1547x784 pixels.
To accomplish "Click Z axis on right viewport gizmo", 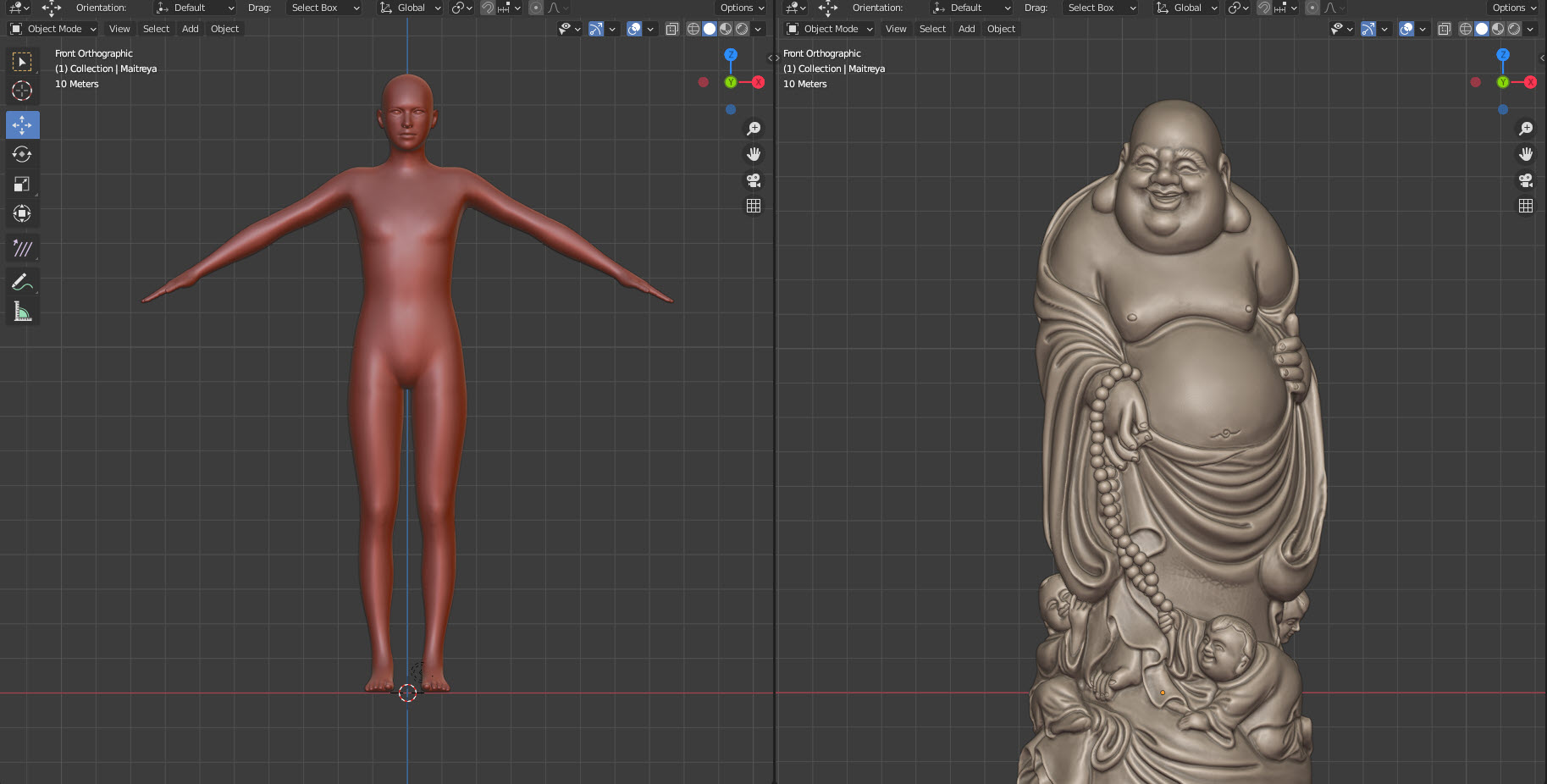I will [1503, 55].
